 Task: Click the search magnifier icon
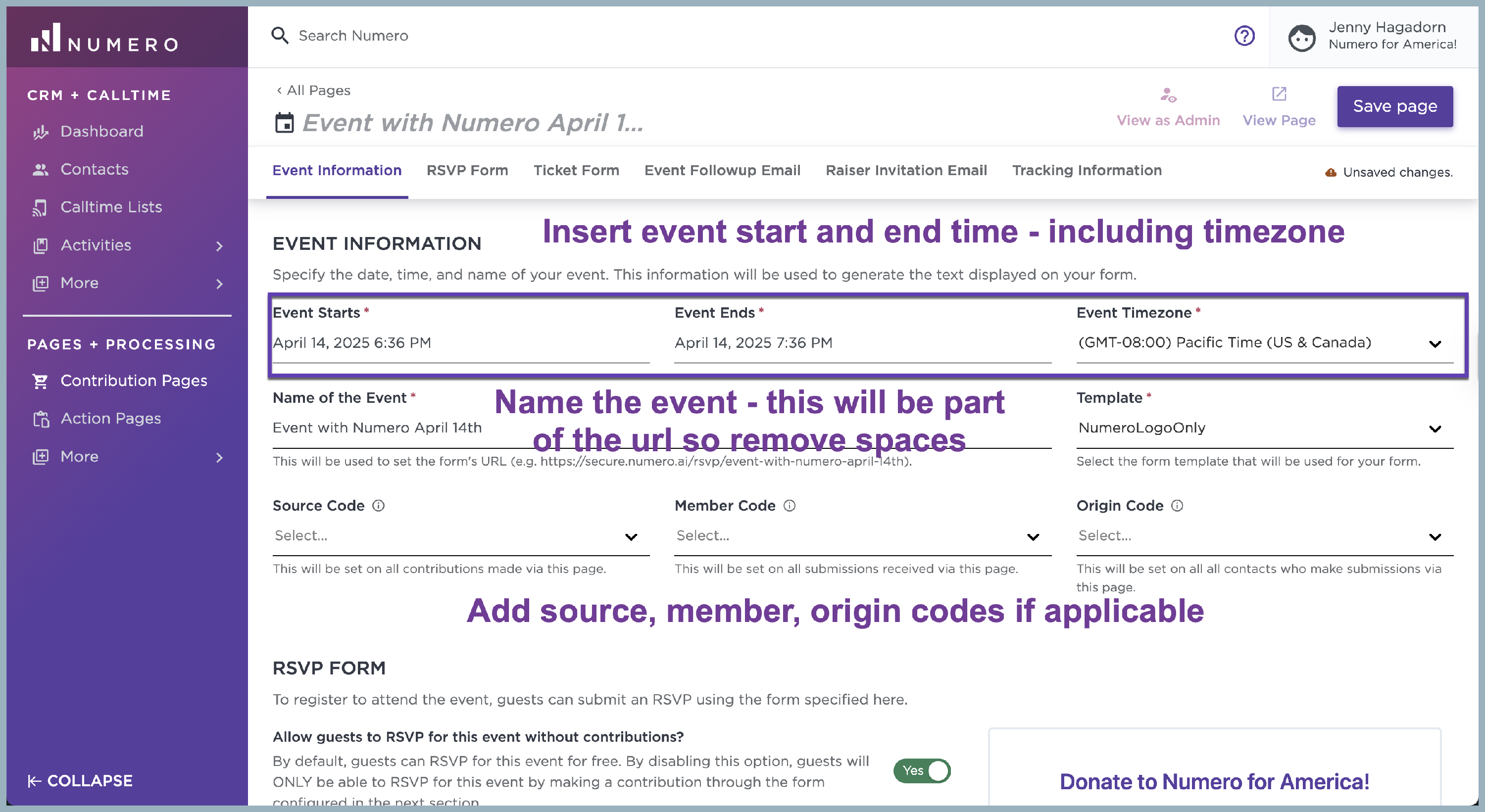coord(280,36)
